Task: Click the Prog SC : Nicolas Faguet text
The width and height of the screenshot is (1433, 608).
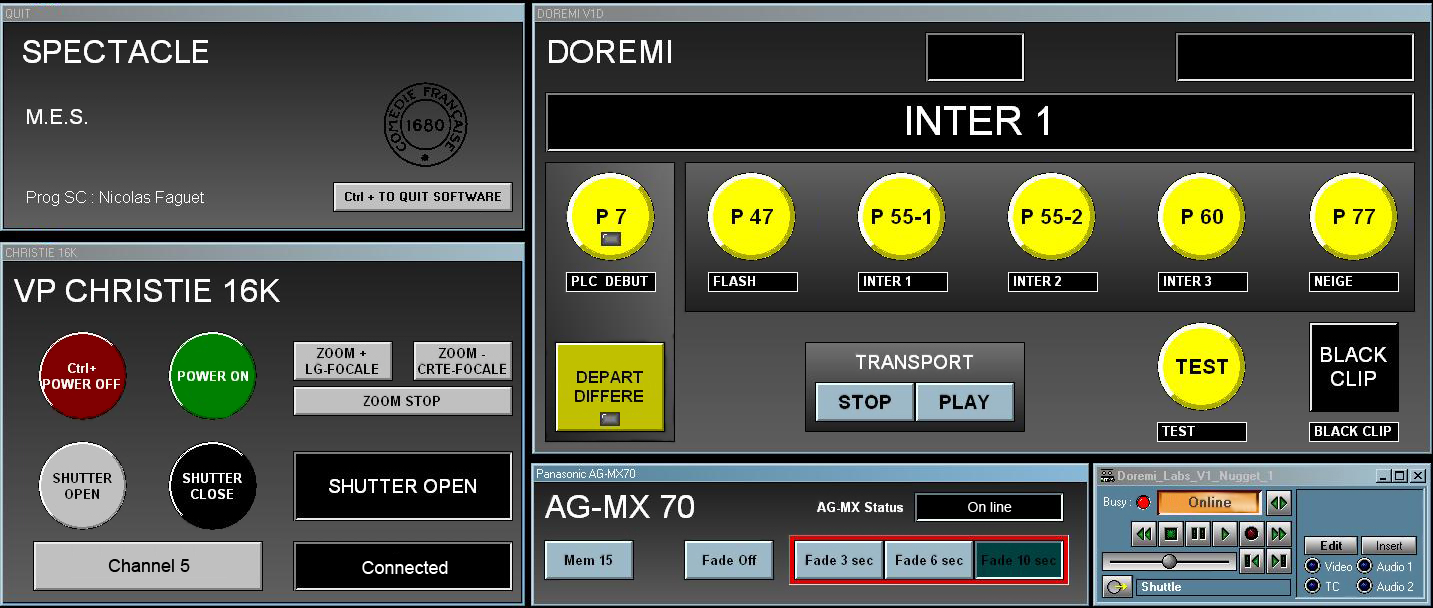Action: (115, 197)
